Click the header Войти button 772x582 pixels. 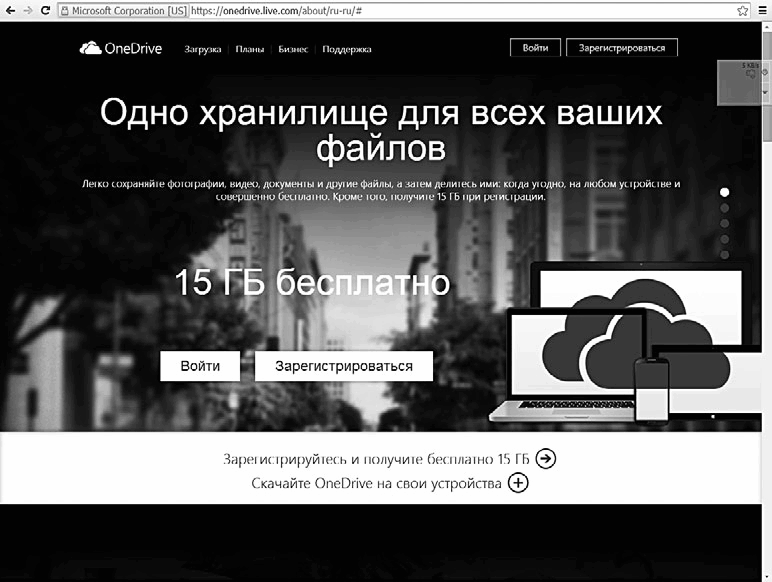(535, 48)
